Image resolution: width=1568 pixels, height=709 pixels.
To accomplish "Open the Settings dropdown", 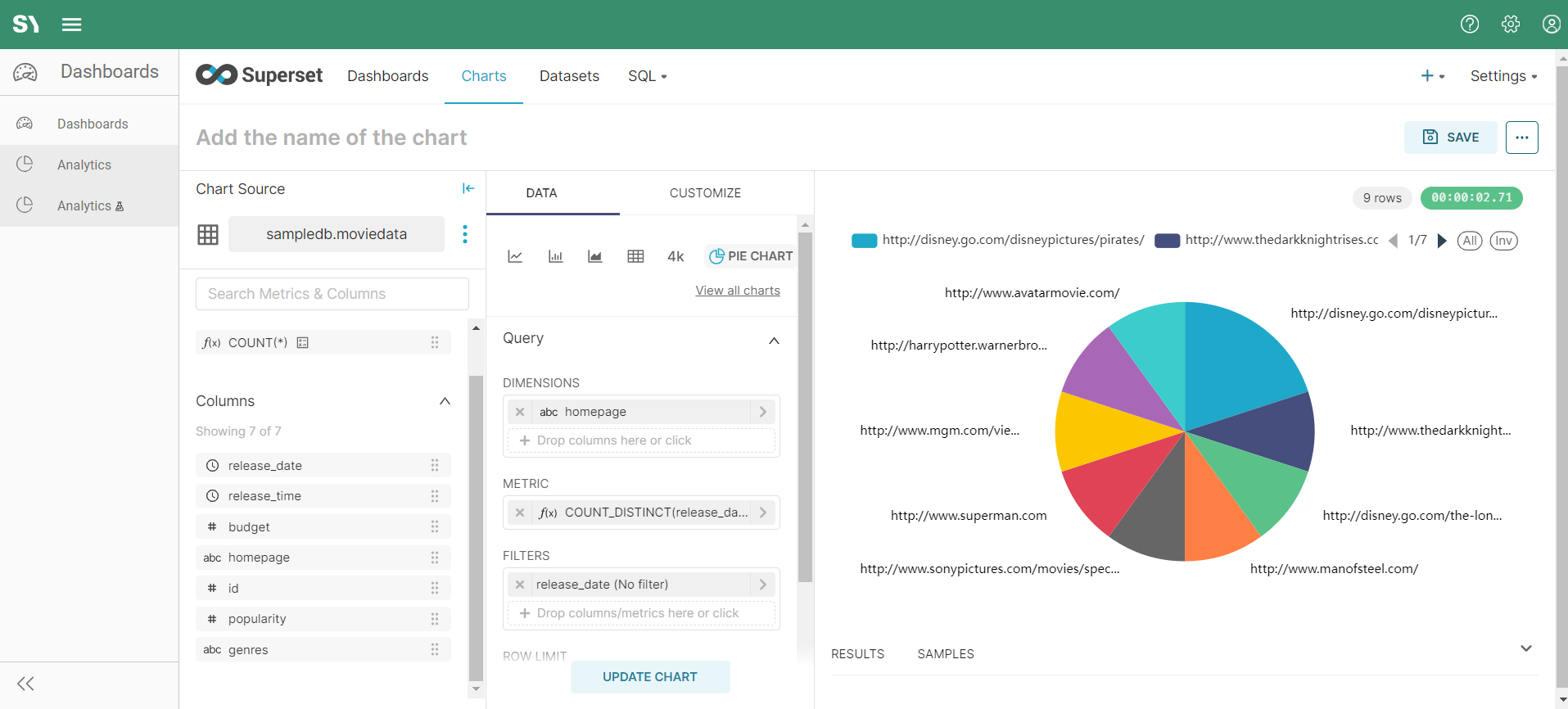I will 1503,76.
